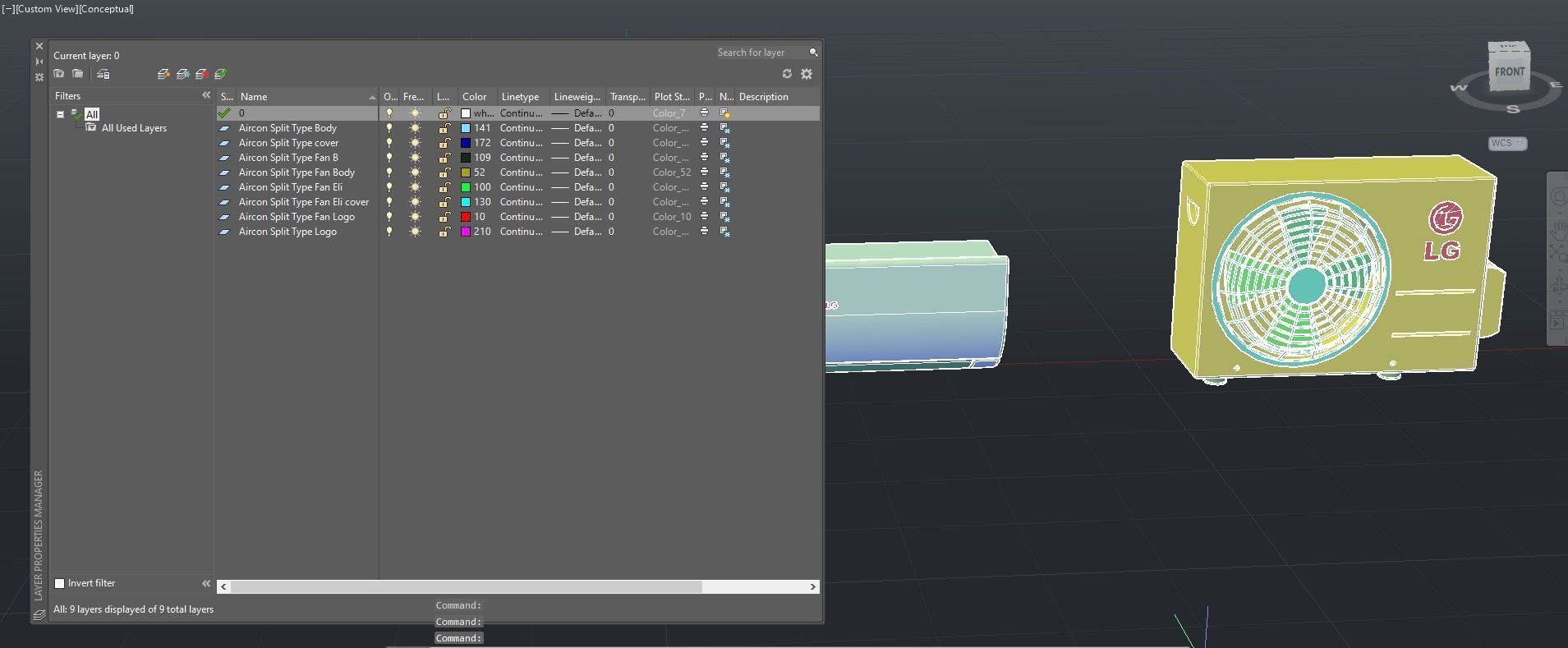The width and height of the screenshot is (1568, 648).
Task: Click the ViewCube FRONT face
Action: tap(1509, 71)
